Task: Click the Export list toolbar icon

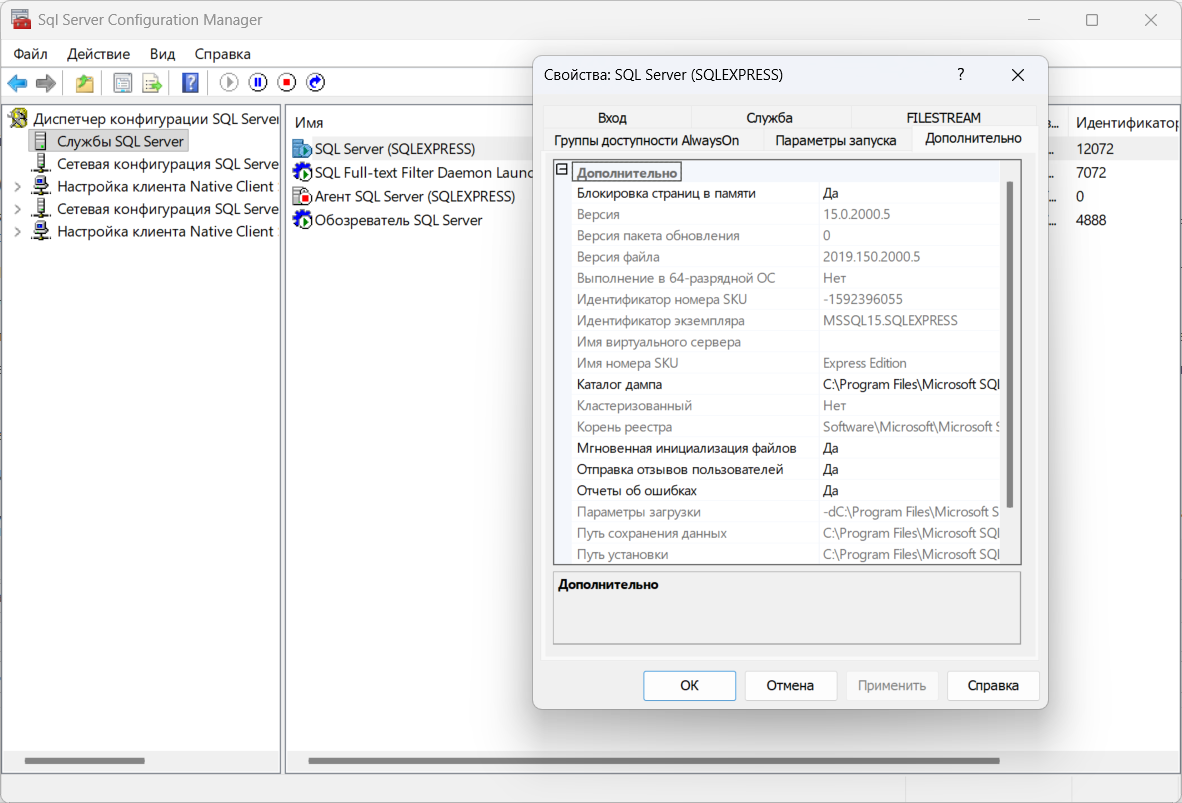Action: tap(151, 83)
